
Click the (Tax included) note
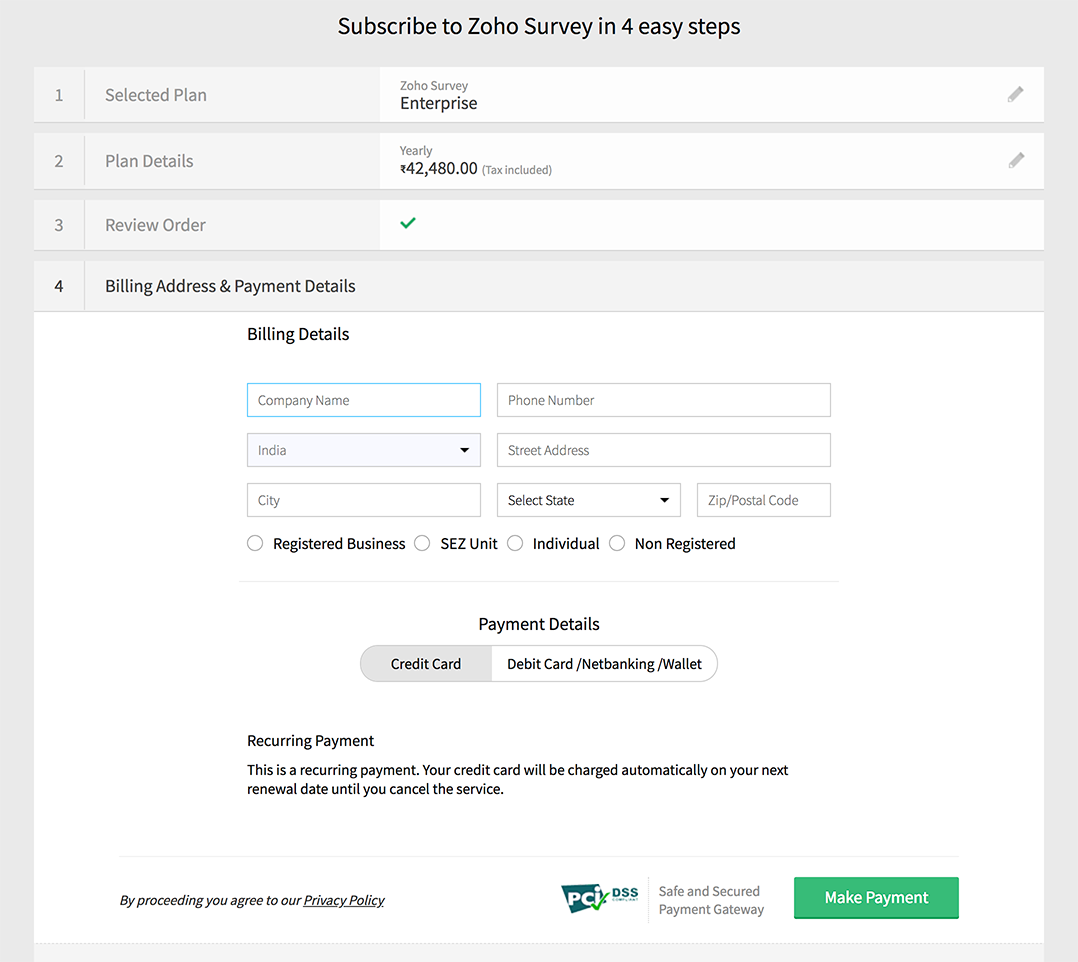(x=517, y=170)
